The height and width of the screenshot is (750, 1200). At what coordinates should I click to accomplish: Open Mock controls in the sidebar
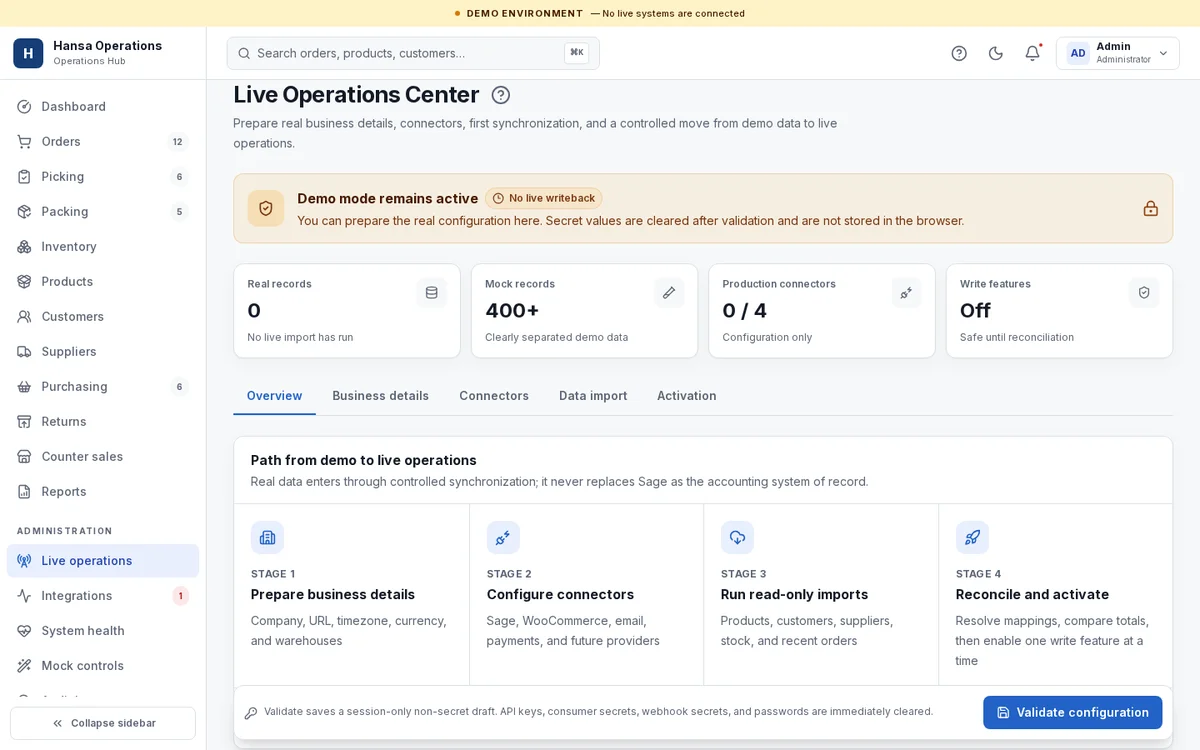point(103,666)
